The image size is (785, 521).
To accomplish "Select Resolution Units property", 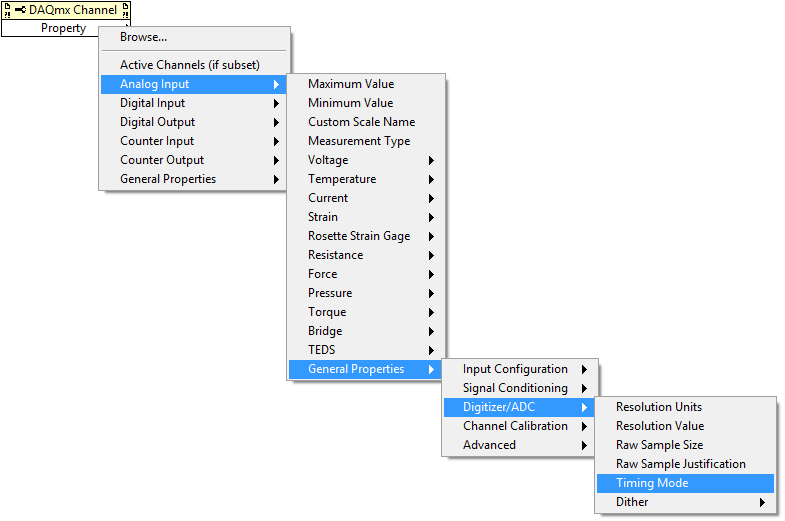I will (x=685, y=407).
